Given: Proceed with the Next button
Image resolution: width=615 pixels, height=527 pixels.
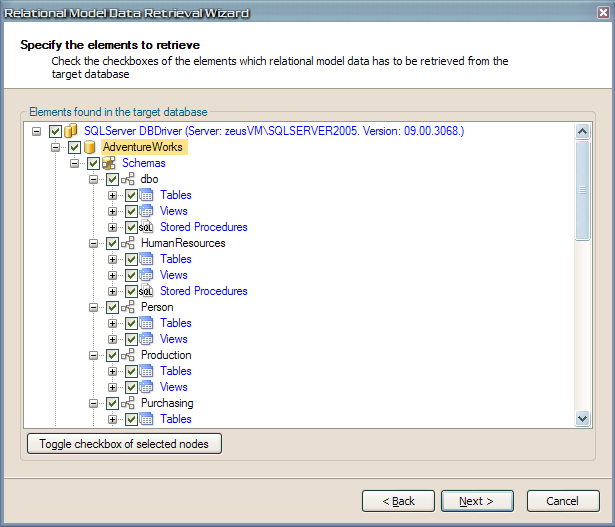Looking at the screenshot, I should coord(477,501).
